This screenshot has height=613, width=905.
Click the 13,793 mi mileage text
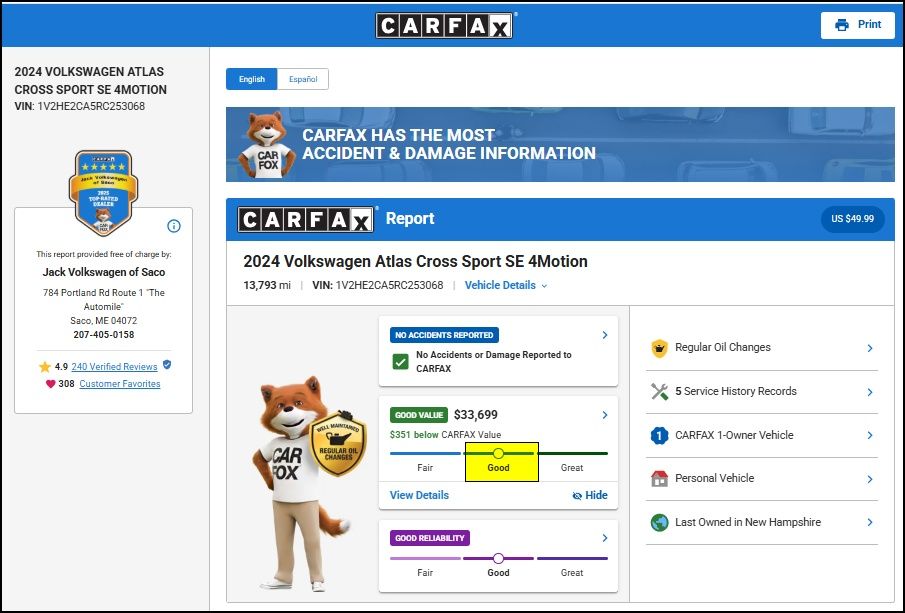point(267,285)
